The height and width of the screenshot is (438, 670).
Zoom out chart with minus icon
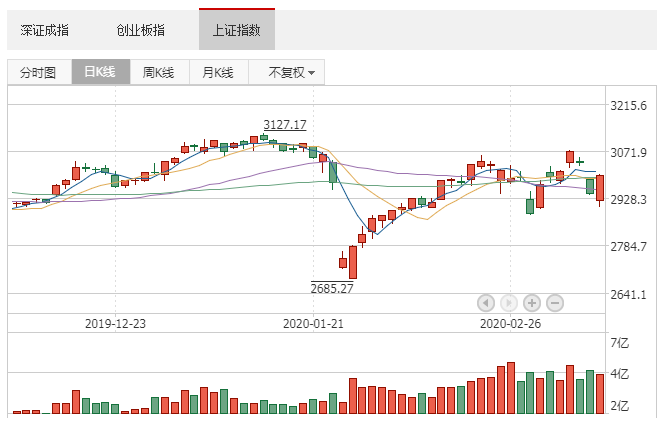[x=555, y=303]
